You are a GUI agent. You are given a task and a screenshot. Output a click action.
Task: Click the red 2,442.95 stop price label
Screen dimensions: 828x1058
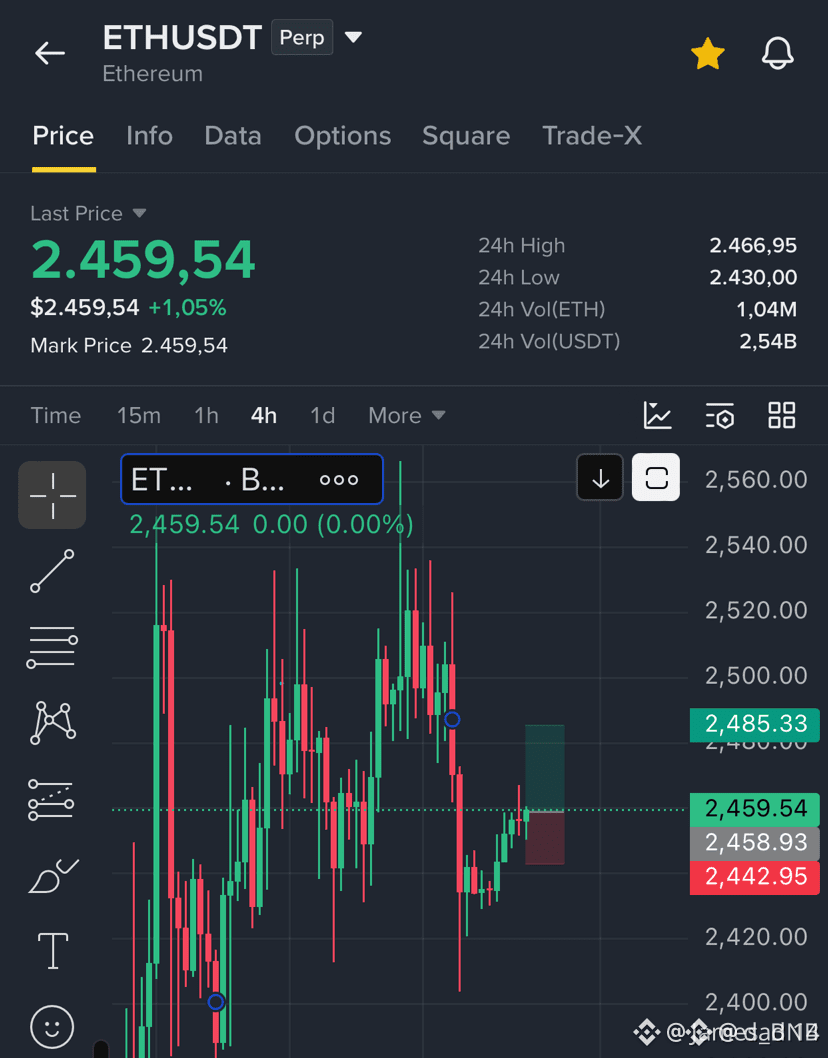click(x=754, y=877)
